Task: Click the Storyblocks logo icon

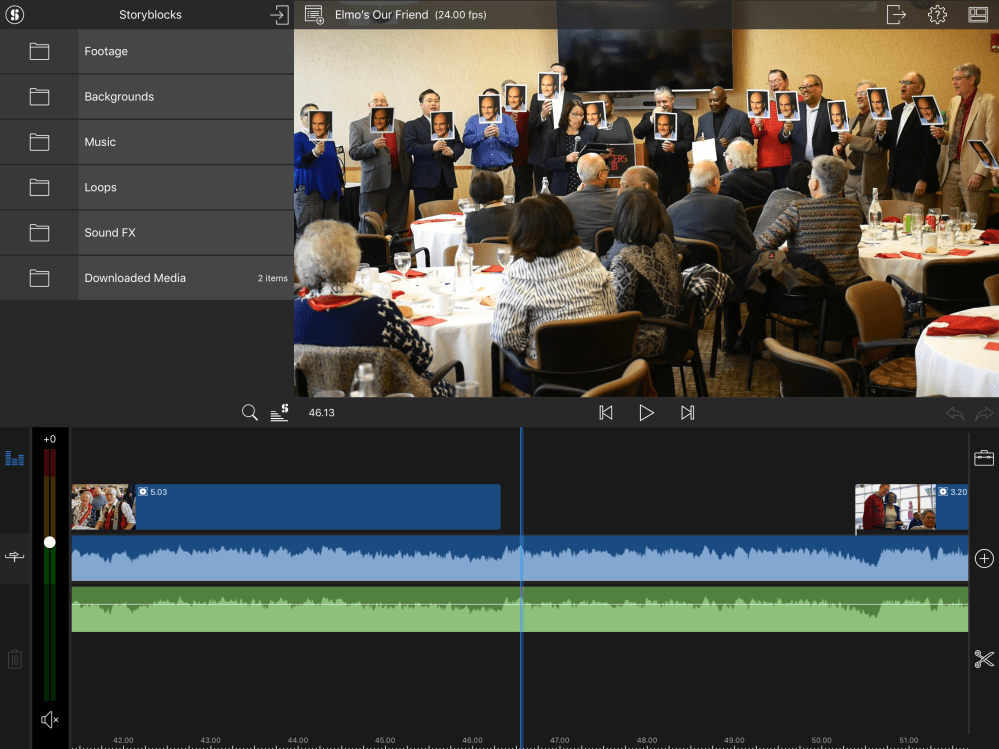Action: 14,15
